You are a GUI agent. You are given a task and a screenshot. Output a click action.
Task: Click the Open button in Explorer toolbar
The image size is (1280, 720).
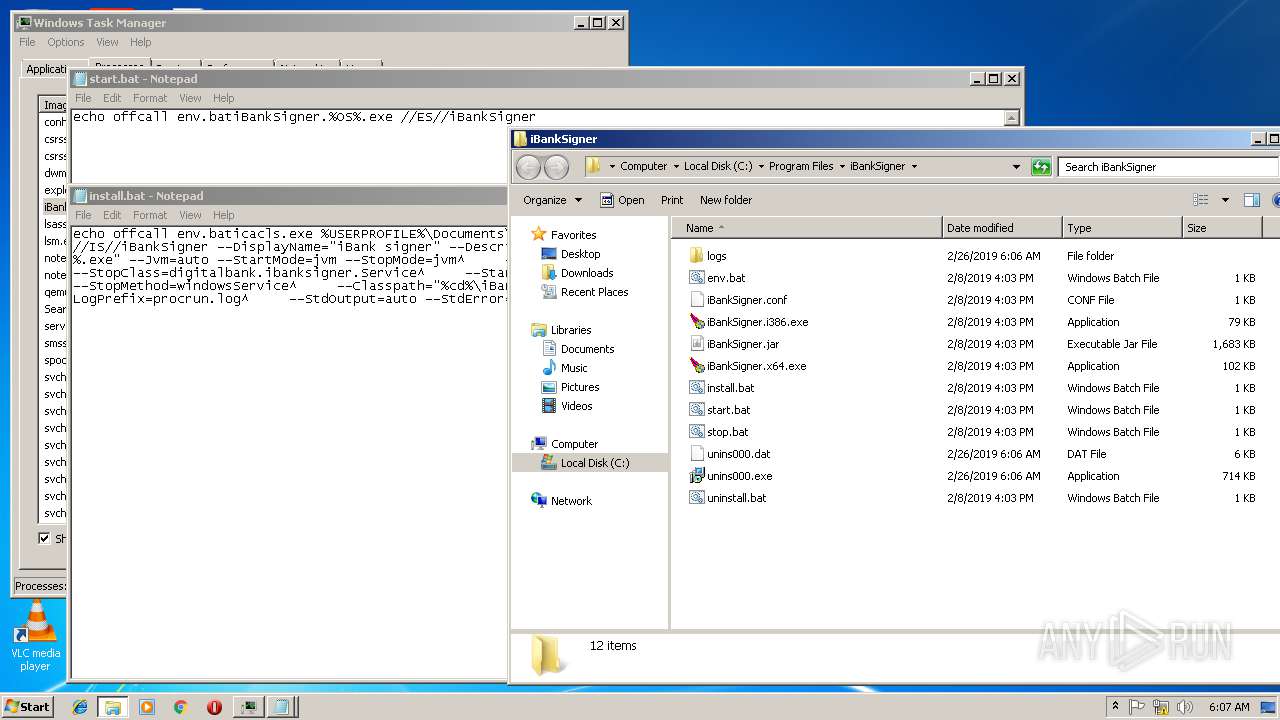pyautogui.click(x=622, y=200)
